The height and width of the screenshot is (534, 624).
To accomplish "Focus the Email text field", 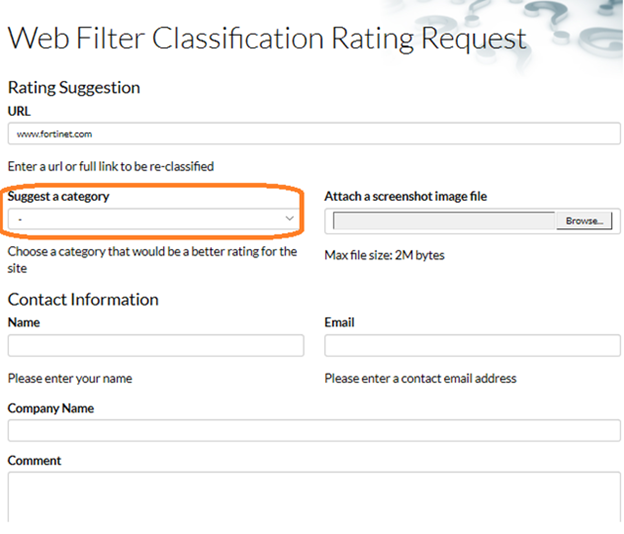I will click(x=472, y=346).
